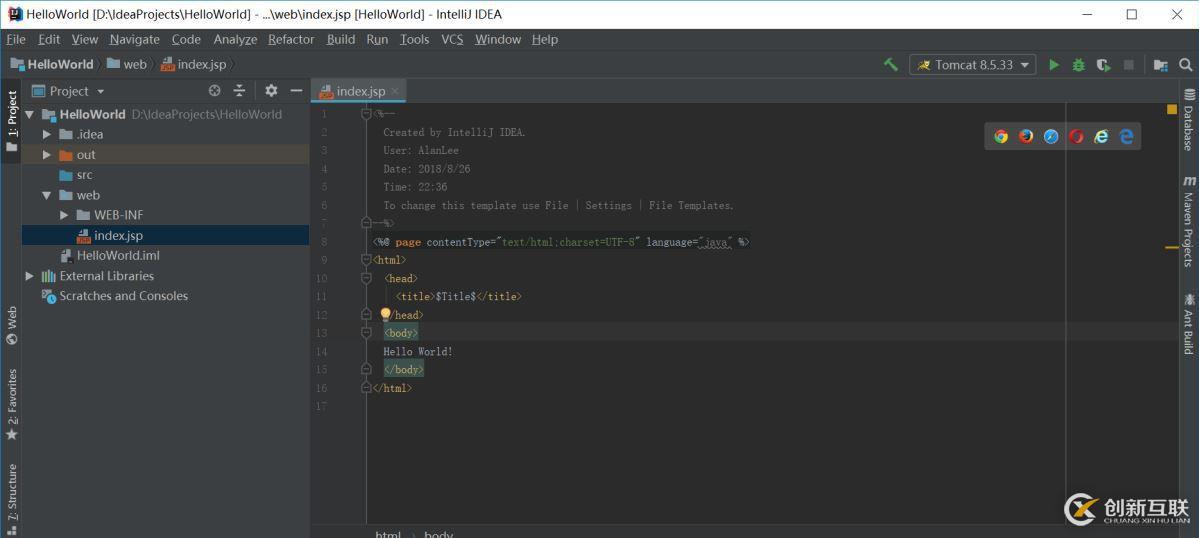Screen dimensions: 1199x538
Task: Toggle the 1: Project side tab
Action: [11, 121]
